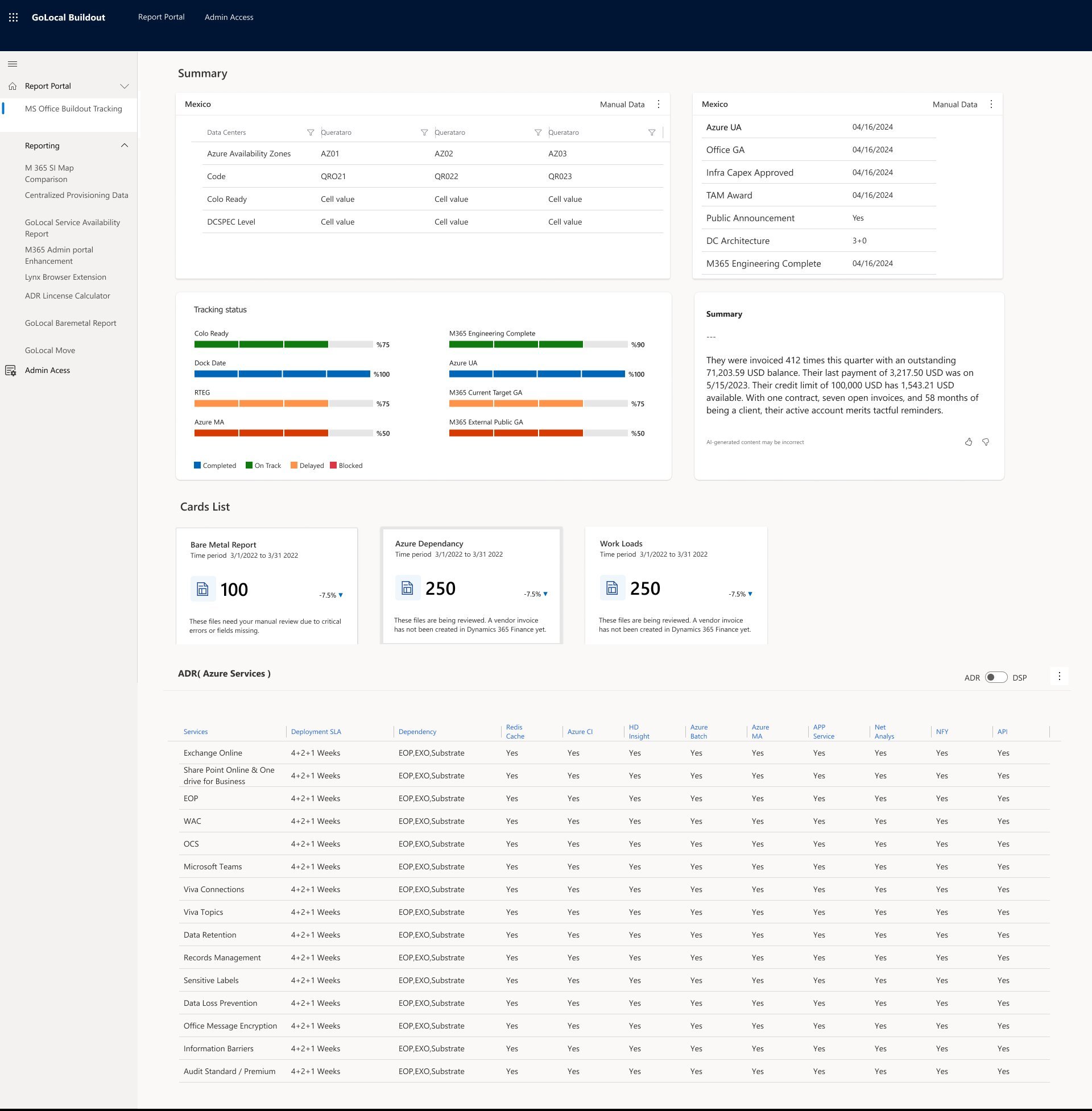Select Report Portal in top navigation
This screenshot has height=1111, width=1092.
tap(161, 17)
